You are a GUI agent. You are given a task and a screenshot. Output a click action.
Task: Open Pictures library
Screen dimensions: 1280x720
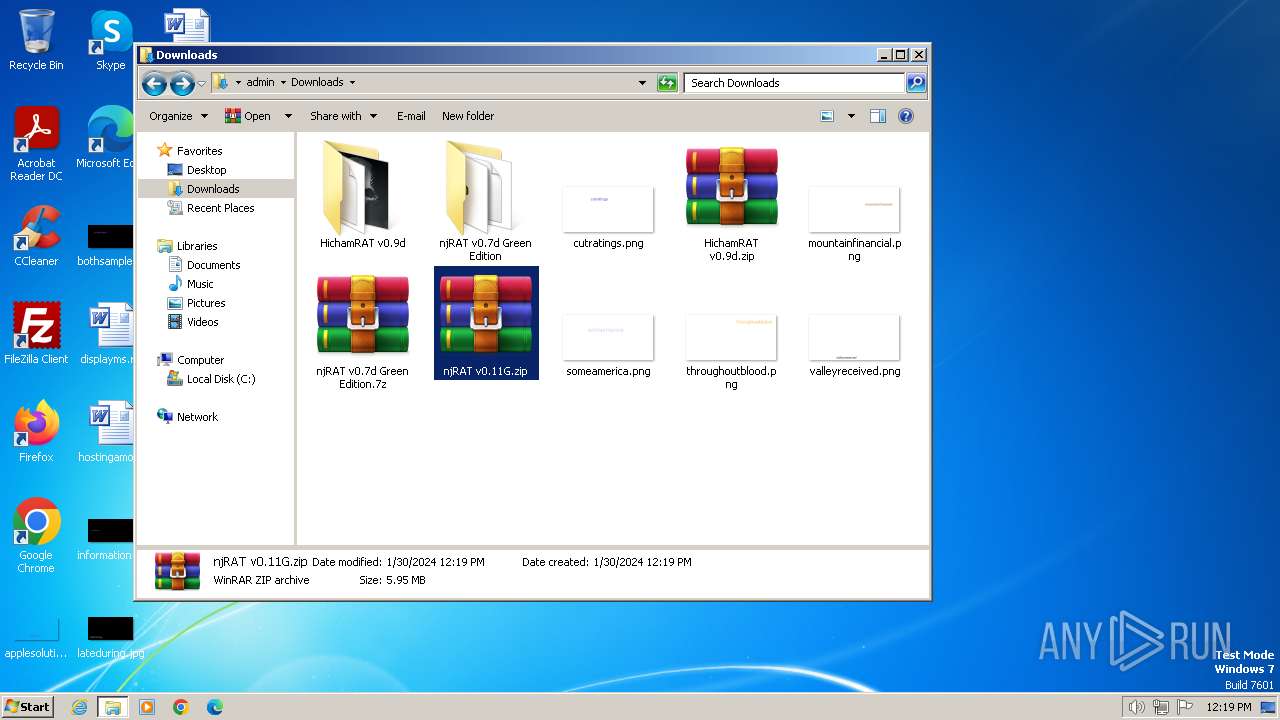(206, 303)
